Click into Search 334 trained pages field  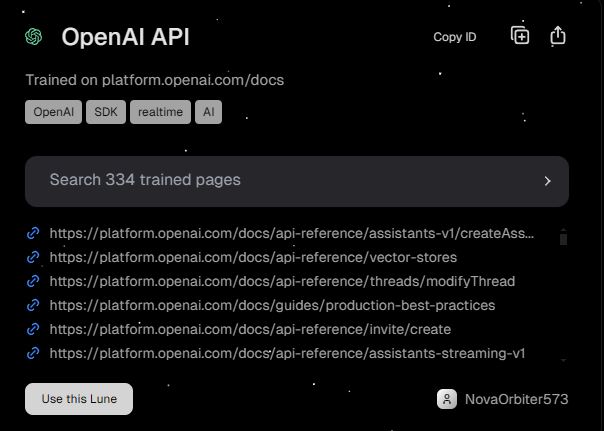pos(280,181)
